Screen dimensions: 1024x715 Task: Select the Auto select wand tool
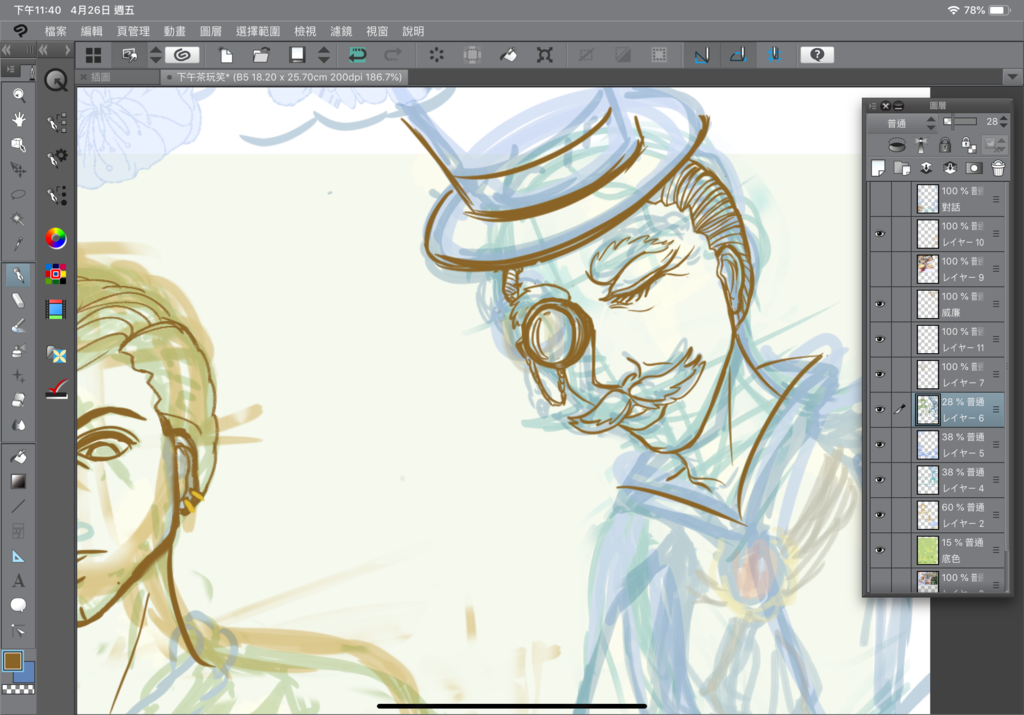[x=18, y=219]
